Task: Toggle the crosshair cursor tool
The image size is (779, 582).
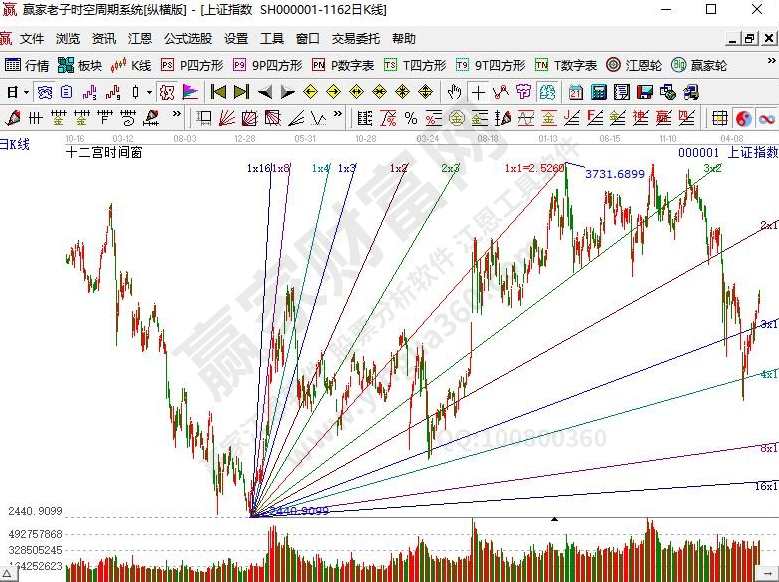Action: pos(478,92)
